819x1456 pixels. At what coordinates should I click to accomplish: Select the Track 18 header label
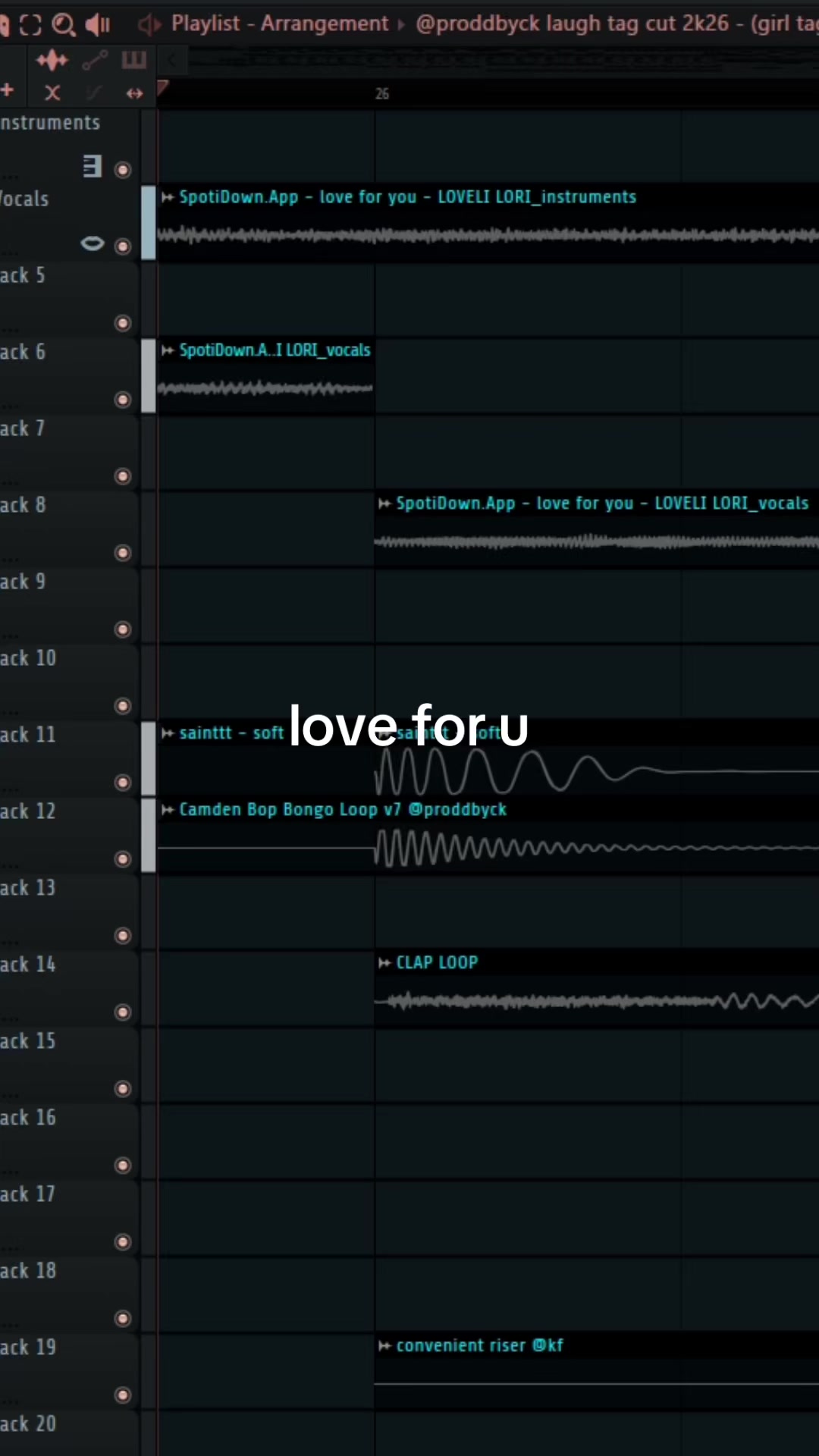(28, 1272)
